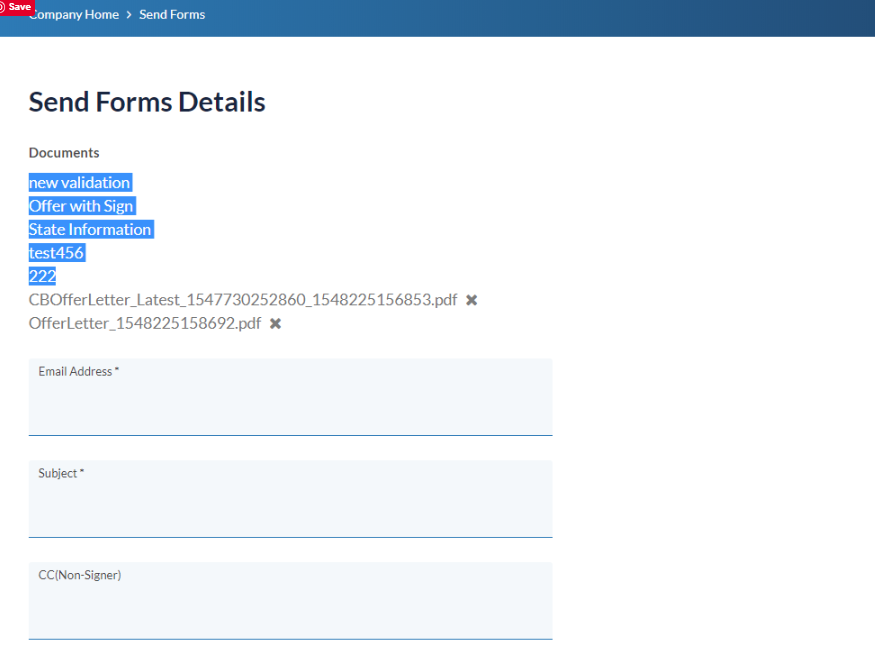Viewport: 875px width, 649px height.
Task: Click into the Subject input field
Action: tap(290, 509)
